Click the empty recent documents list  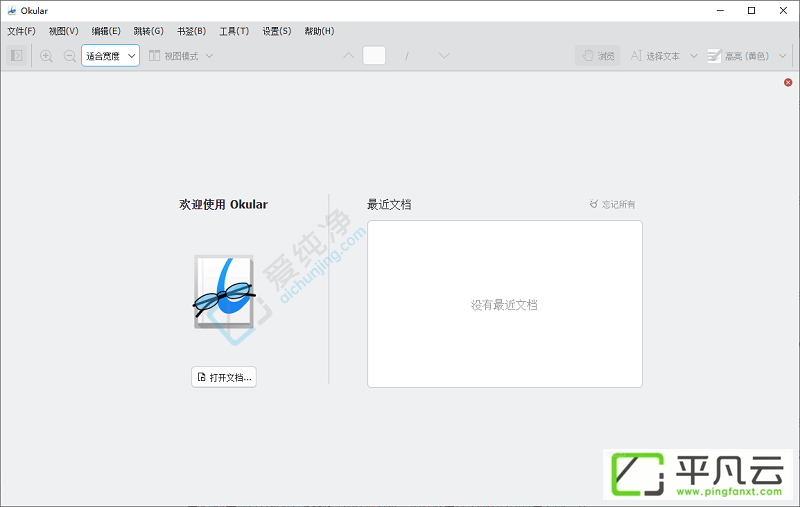[x=505, y=304]
